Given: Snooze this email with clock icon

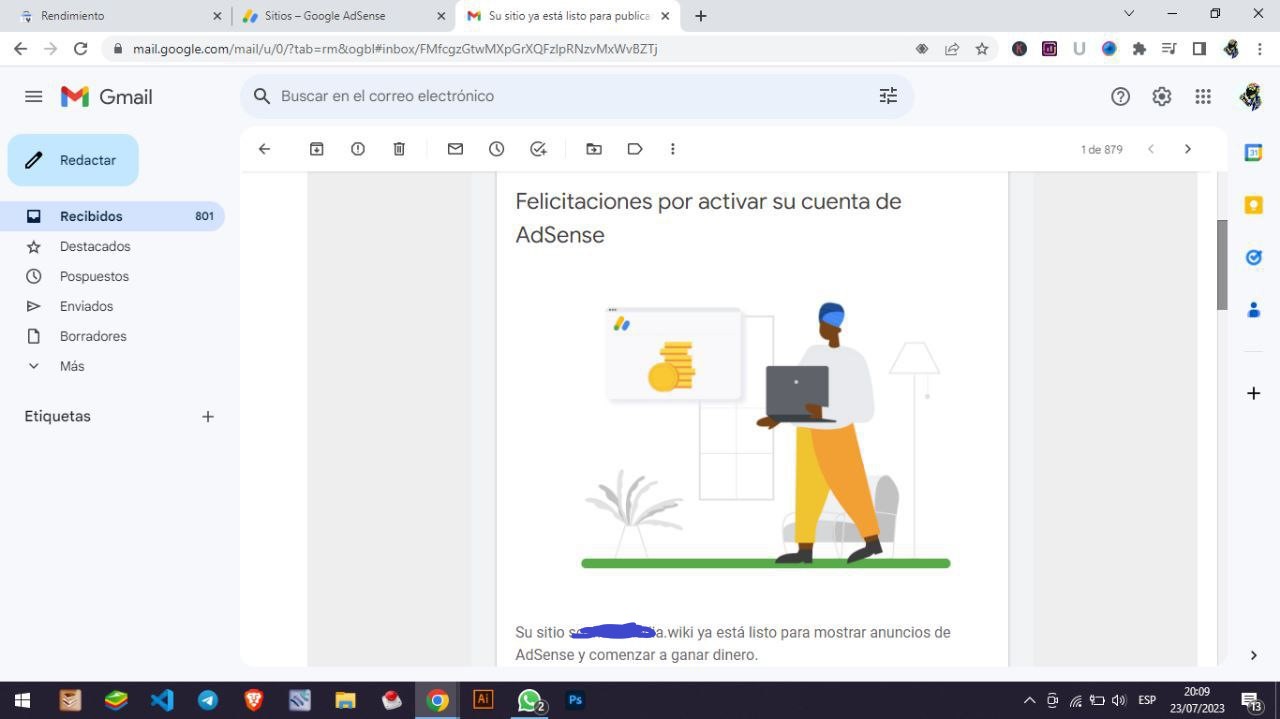Looking at the screenshot, I should [x=497, y=149].
